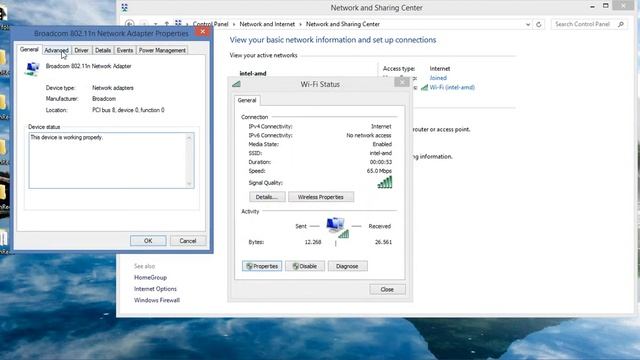
Task: Click the Details... button in Wi-Fi Status
Action: [267, 197]
